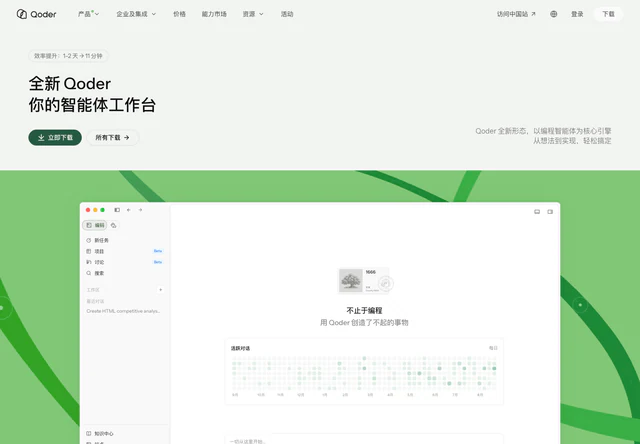Click the back arrow in app window
The image size is (640, 444).
[x=129, y=210]
